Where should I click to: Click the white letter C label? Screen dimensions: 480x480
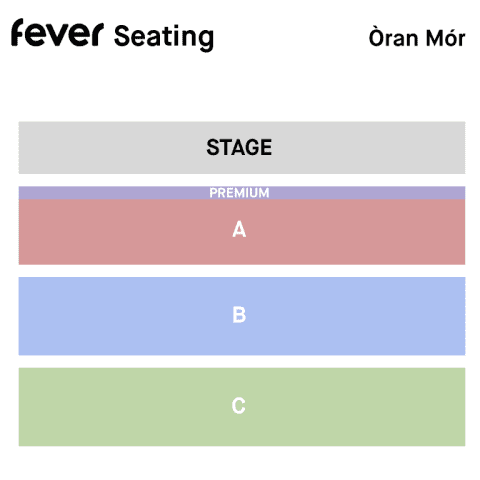[x=239, y=406]
